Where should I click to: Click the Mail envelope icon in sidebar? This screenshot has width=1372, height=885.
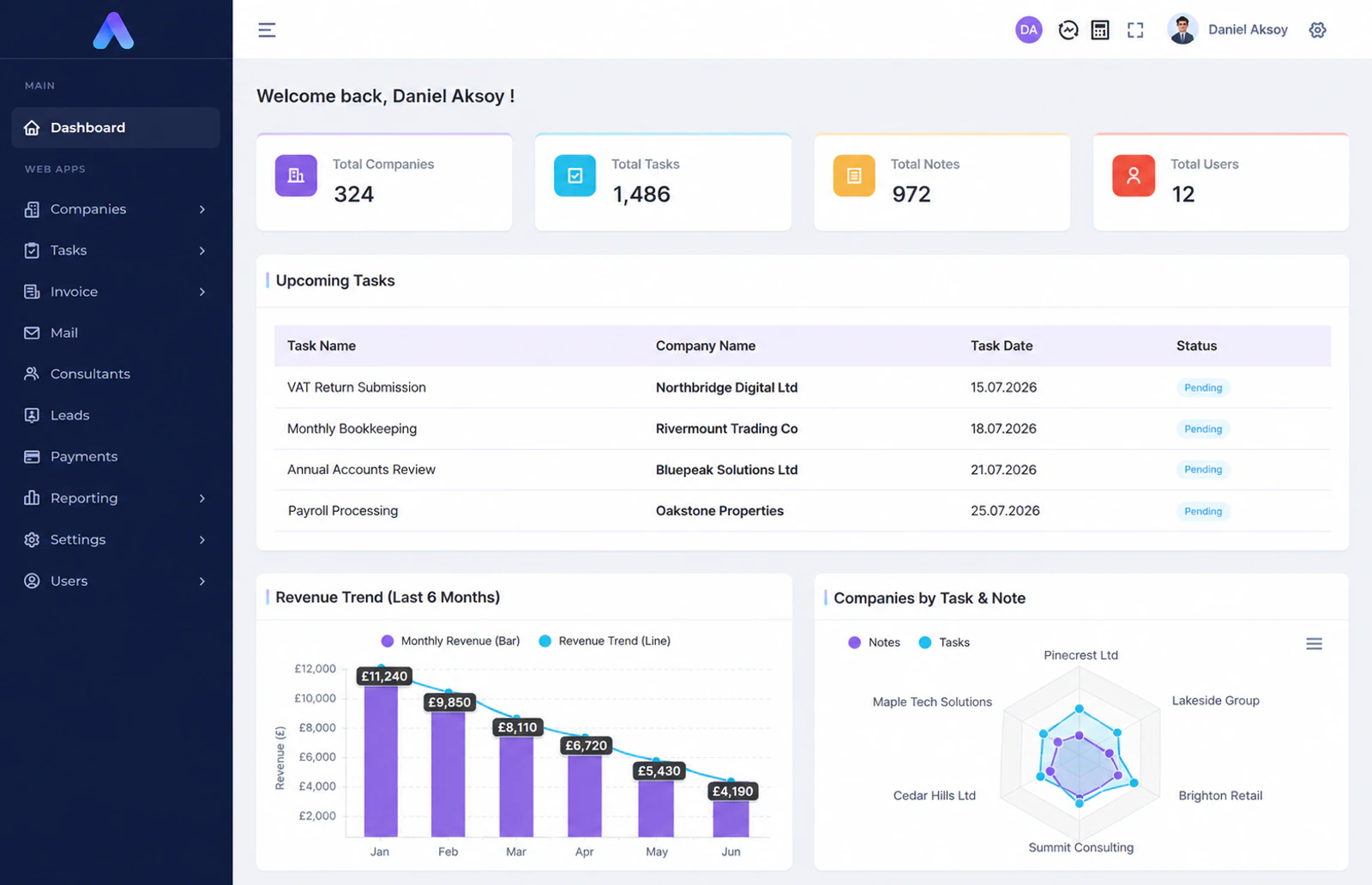pos(32,333)
